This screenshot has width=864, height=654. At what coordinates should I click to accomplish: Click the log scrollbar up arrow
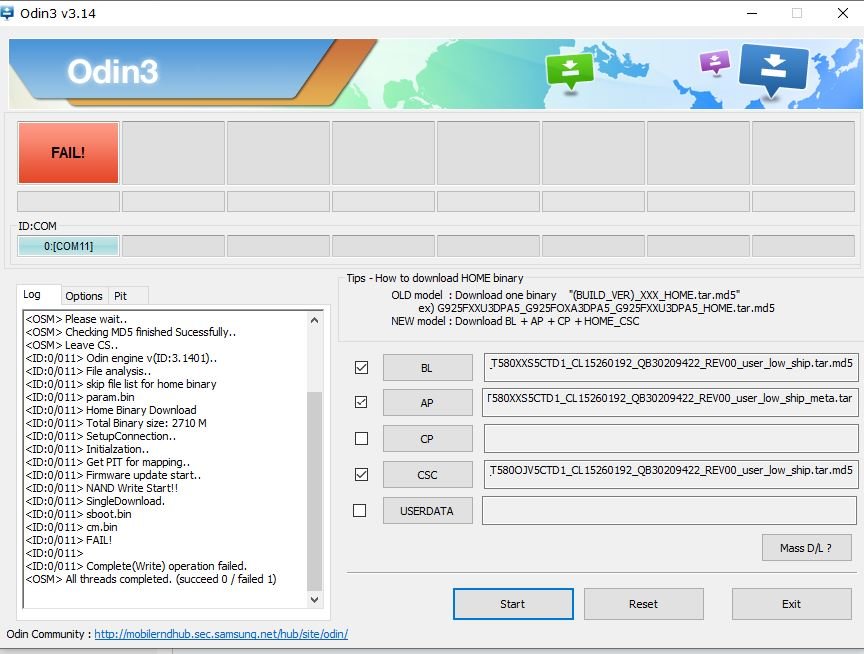tap(315, 320)
